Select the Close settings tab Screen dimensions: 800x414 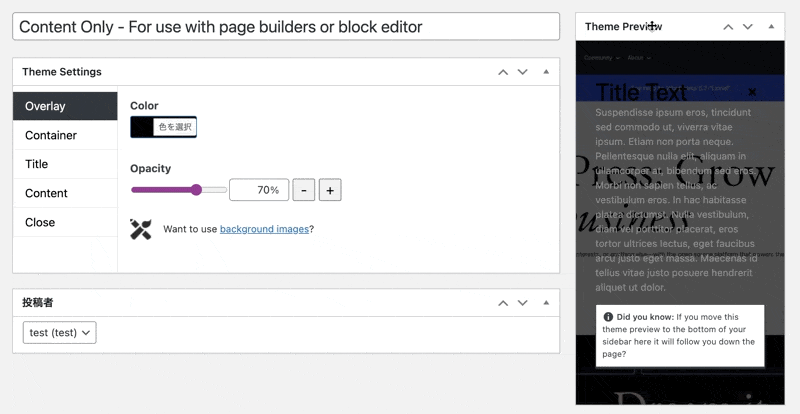click(x=65, y=222)
